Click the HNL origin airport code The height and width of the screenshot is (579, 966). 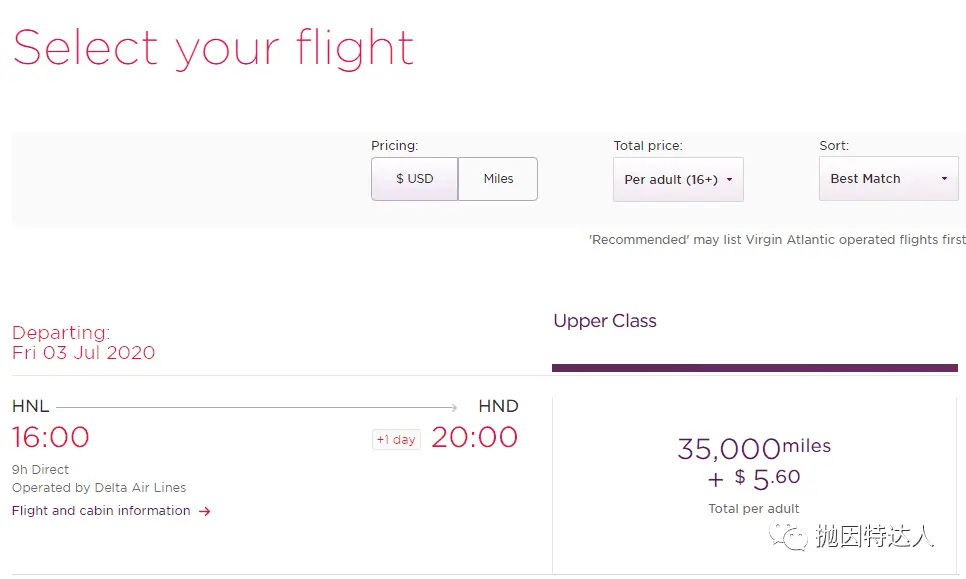(30, 407)
